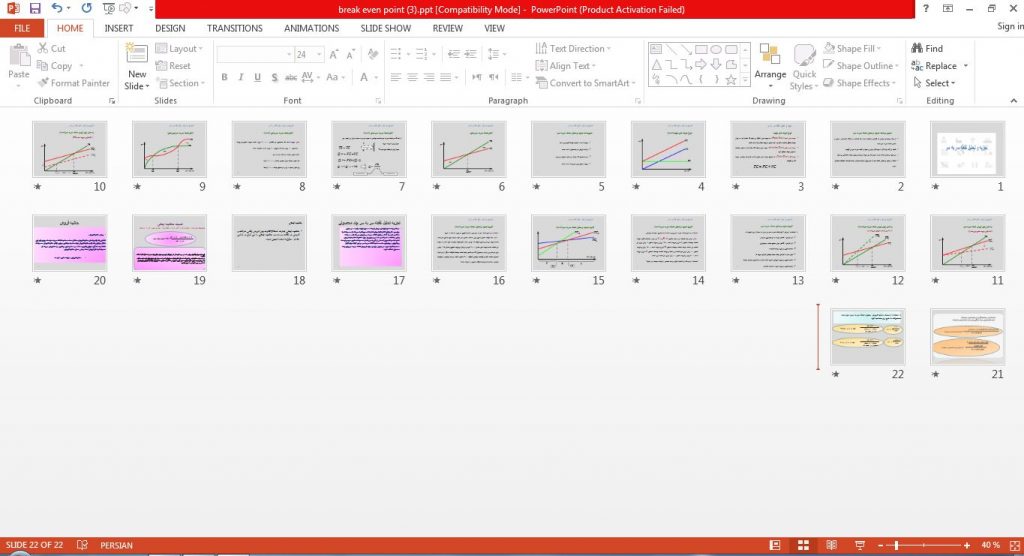Insert a New Slide
1024x556 pixels.
(x=137, y=67)
